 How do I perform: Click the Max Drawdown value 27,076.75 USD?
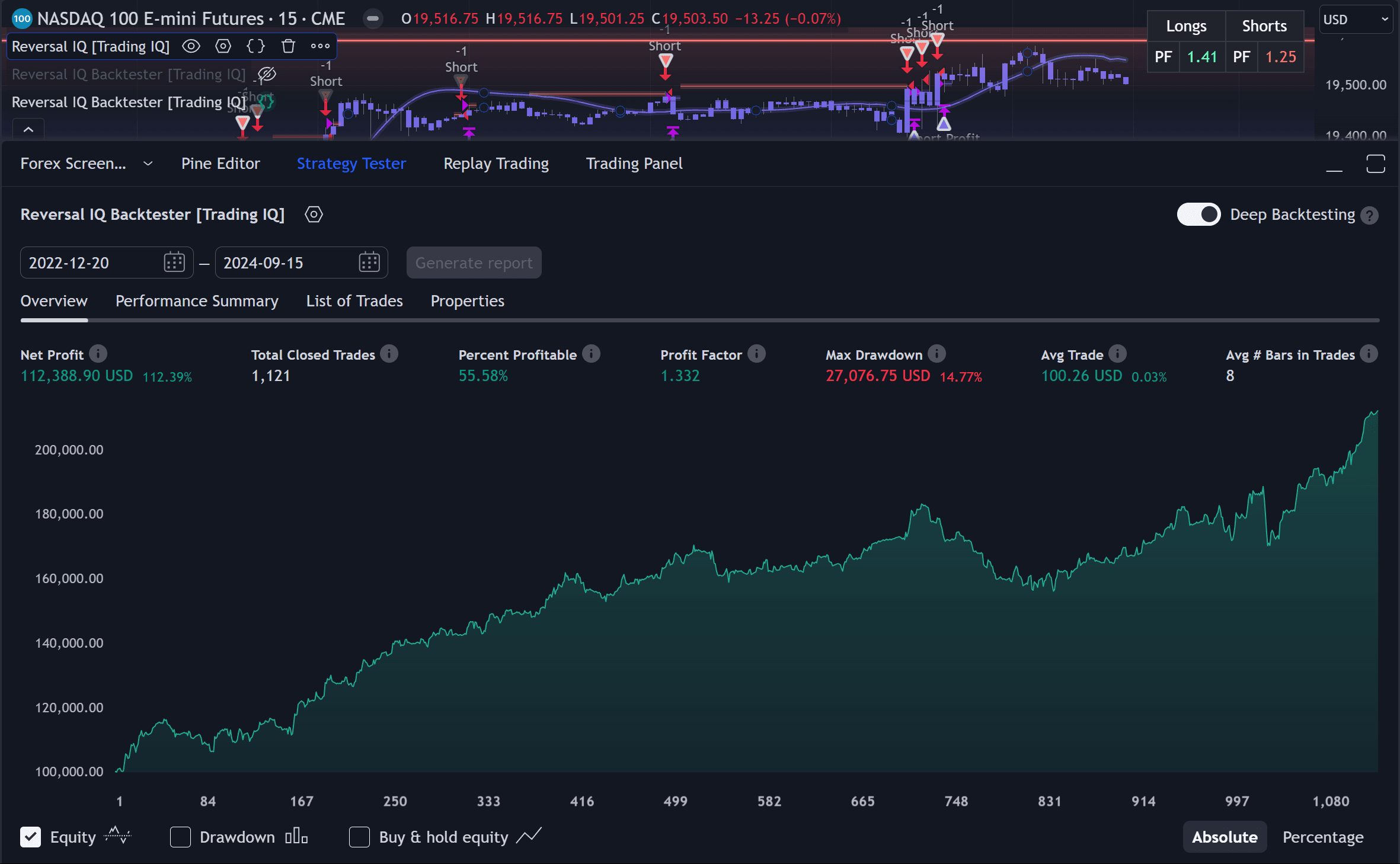pos(878,376)
